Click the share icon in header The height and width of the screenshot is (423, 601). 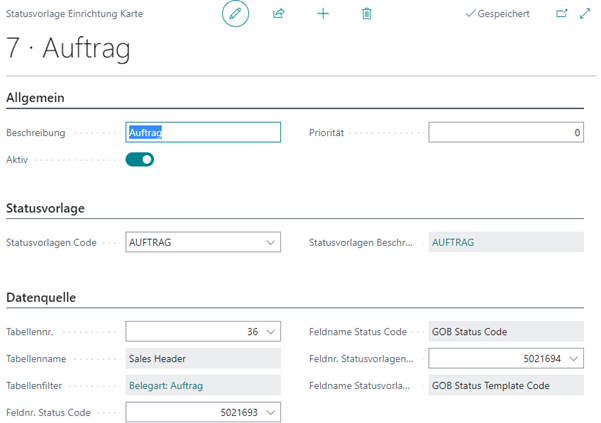pos(279,14)
